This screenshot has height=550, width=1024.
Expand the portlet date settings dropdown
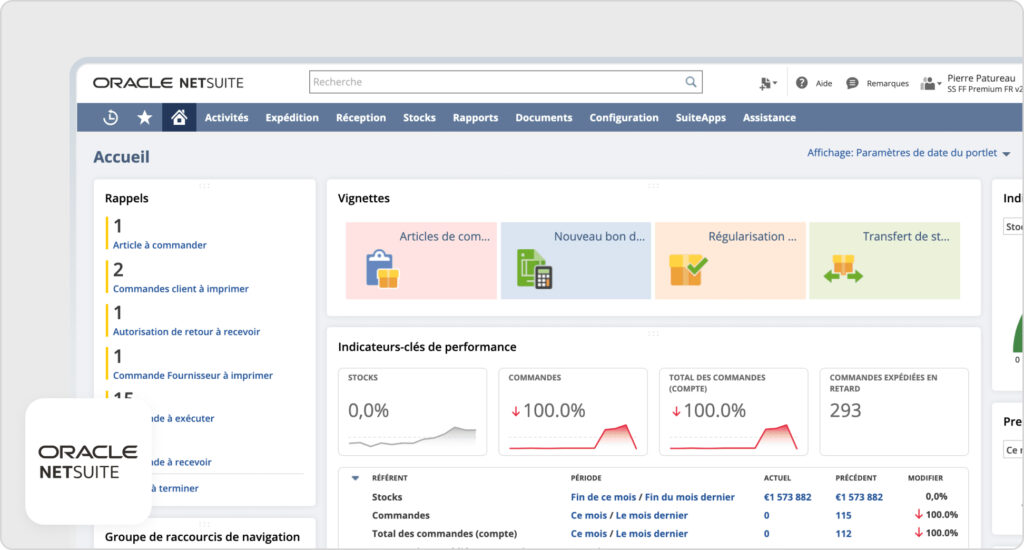1006,154
